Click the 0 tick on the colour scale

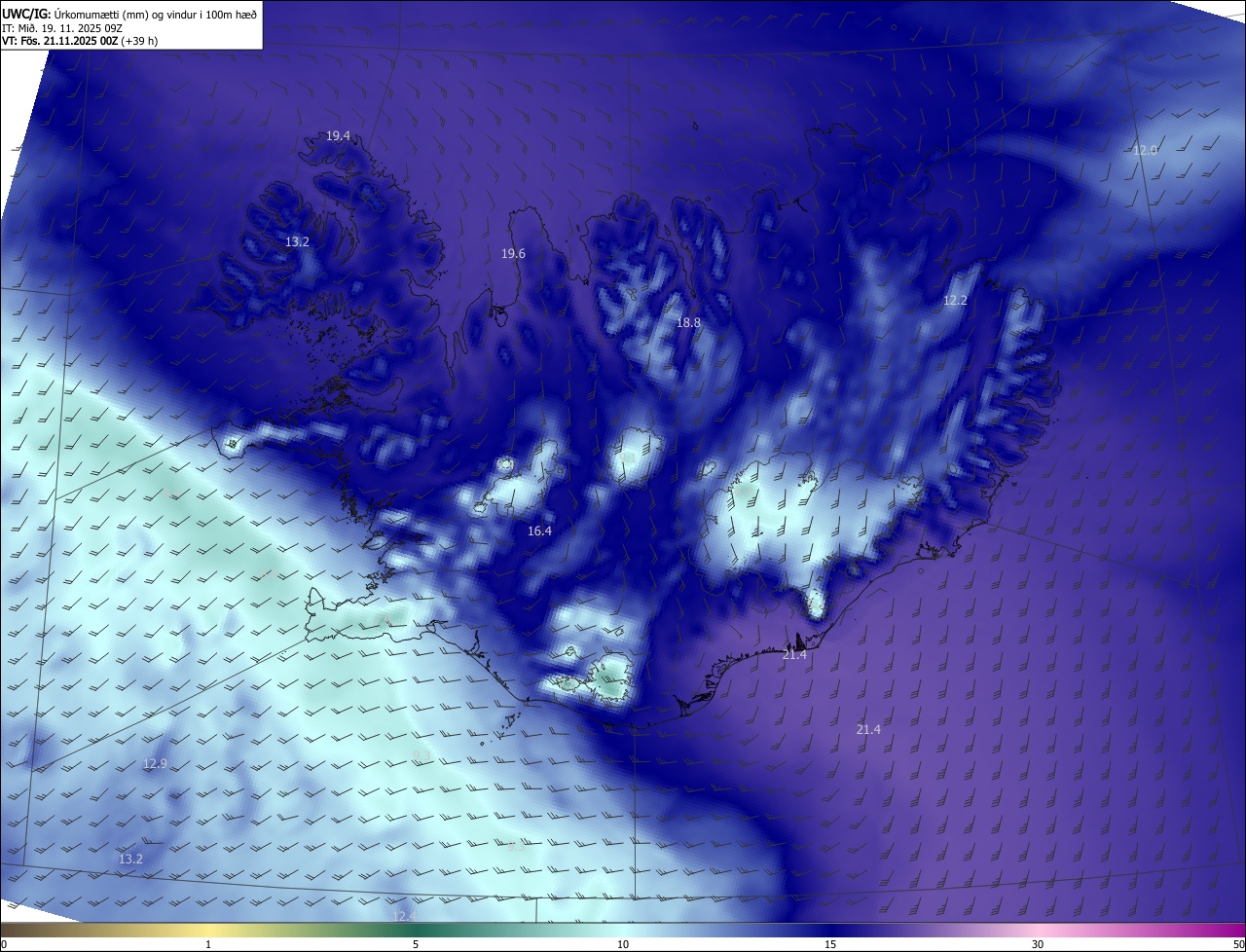click(x=4, y=944)
